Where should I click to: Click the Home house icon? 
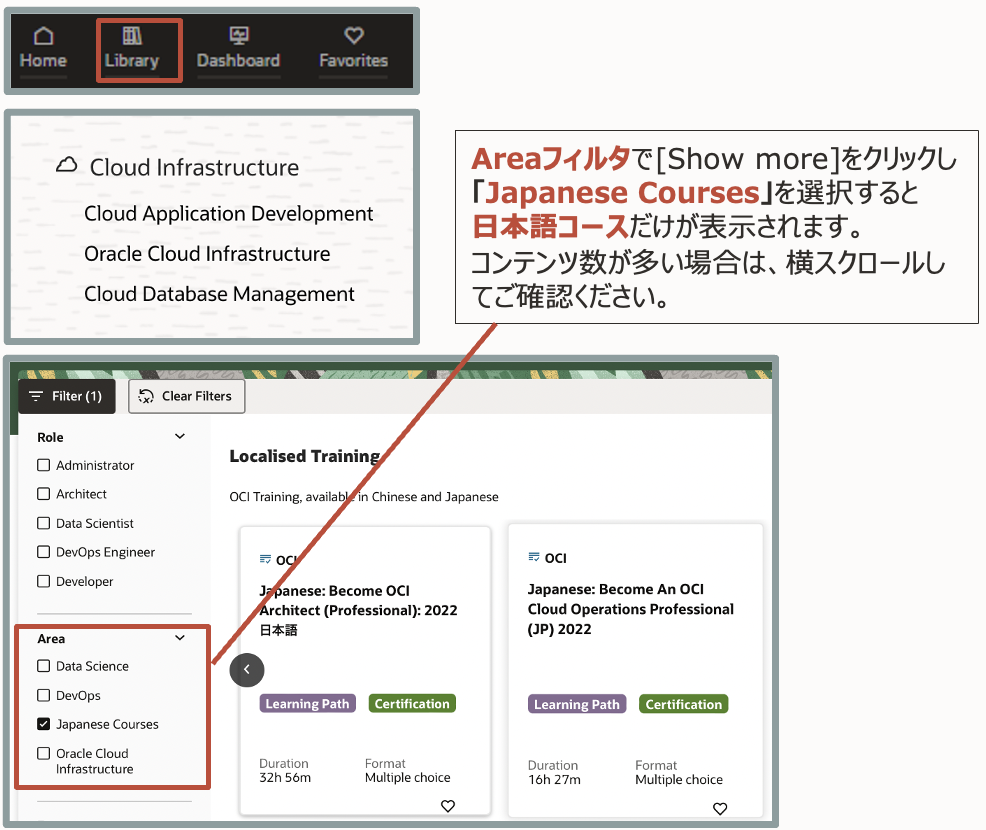point(43,36)
